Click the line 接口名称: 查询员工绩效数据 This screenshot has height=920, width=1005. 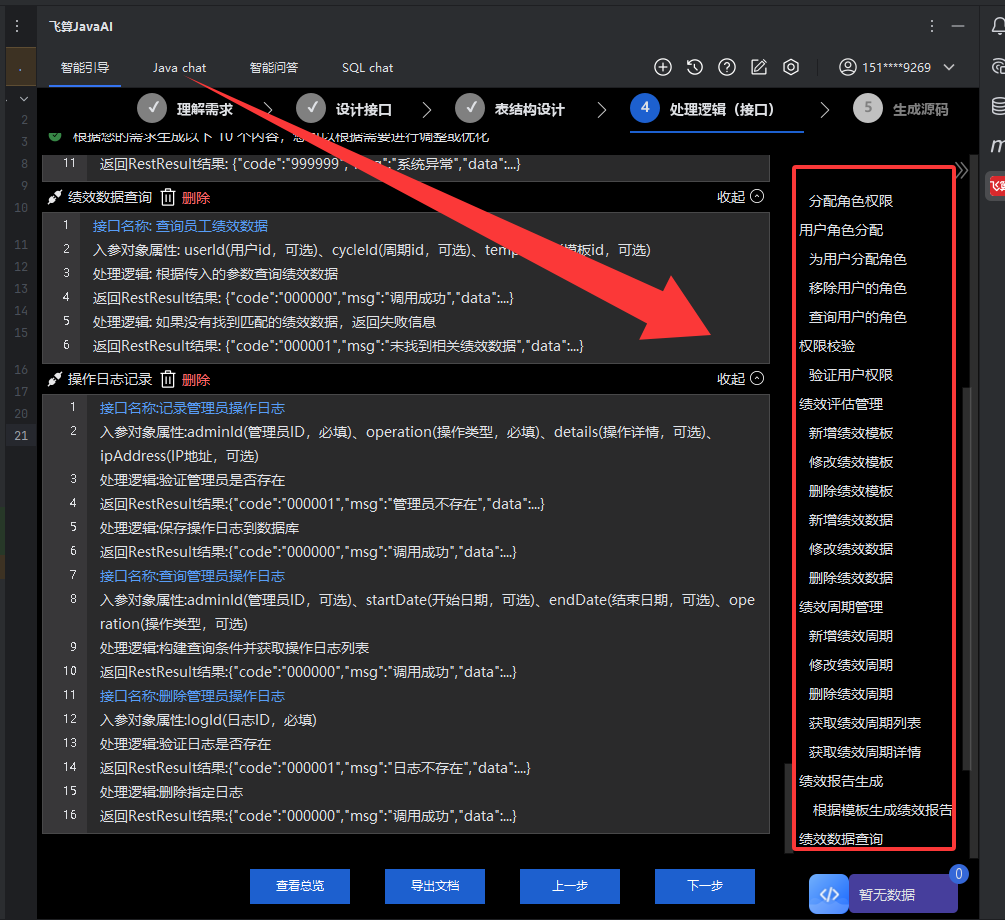pyautogui.click(x=180, y=226)
